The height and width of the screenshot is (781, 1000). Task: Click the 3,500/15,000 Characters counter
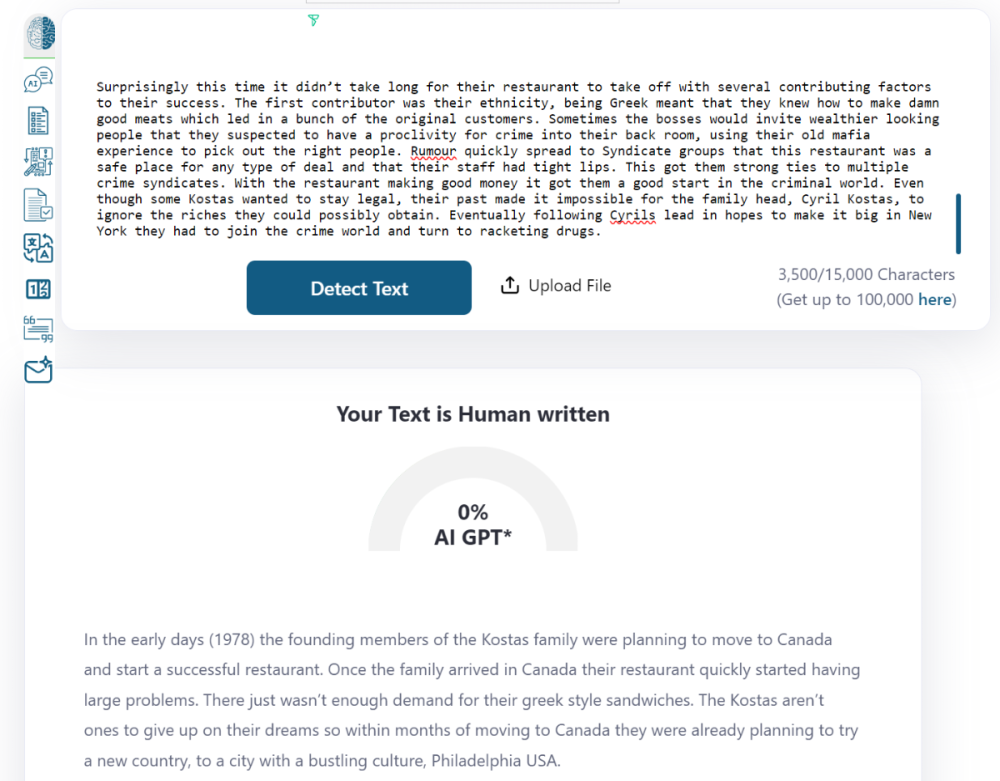pyautogui.click(x=866, y=275)
